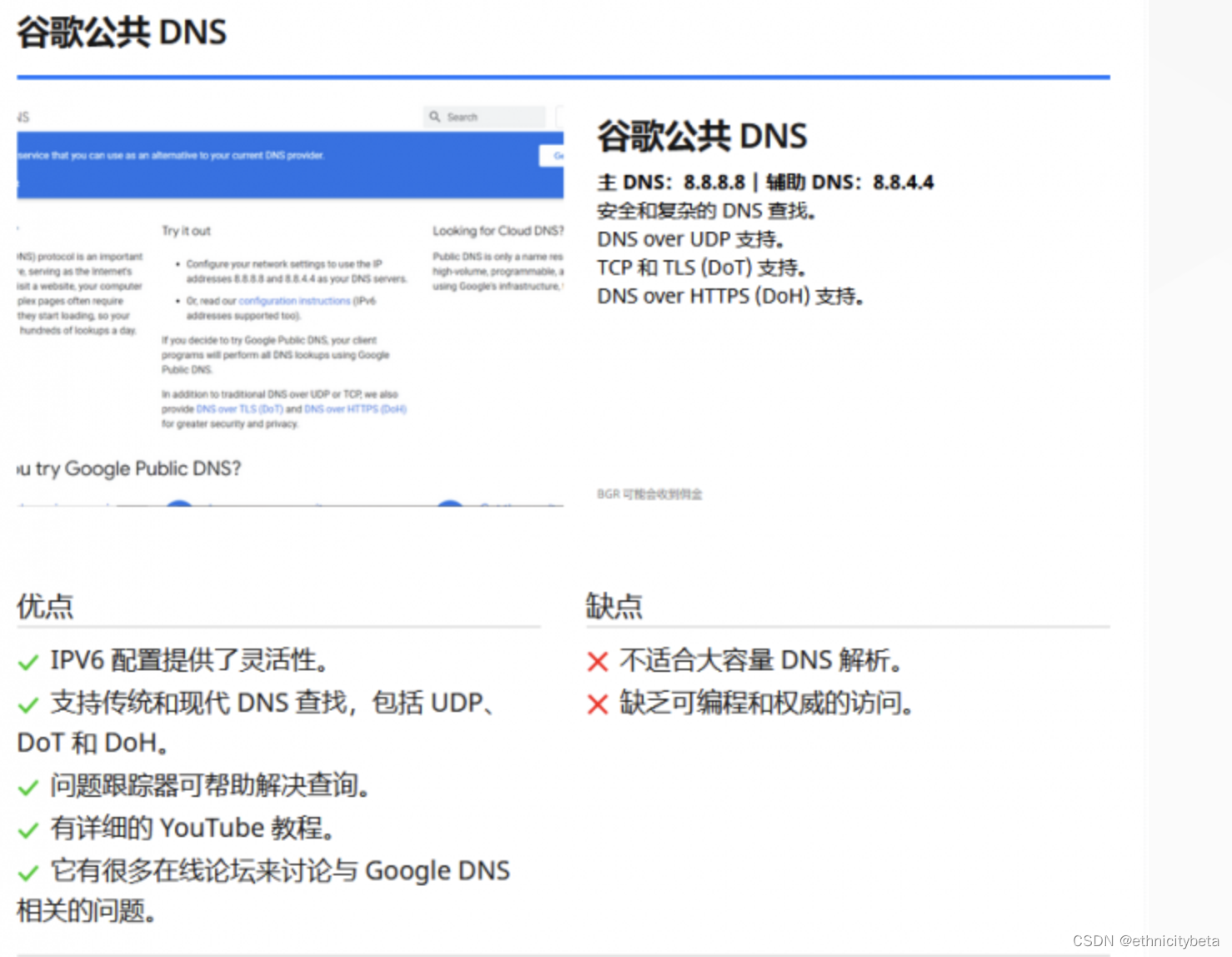Click the 缺点 section heading

(614, 606)
